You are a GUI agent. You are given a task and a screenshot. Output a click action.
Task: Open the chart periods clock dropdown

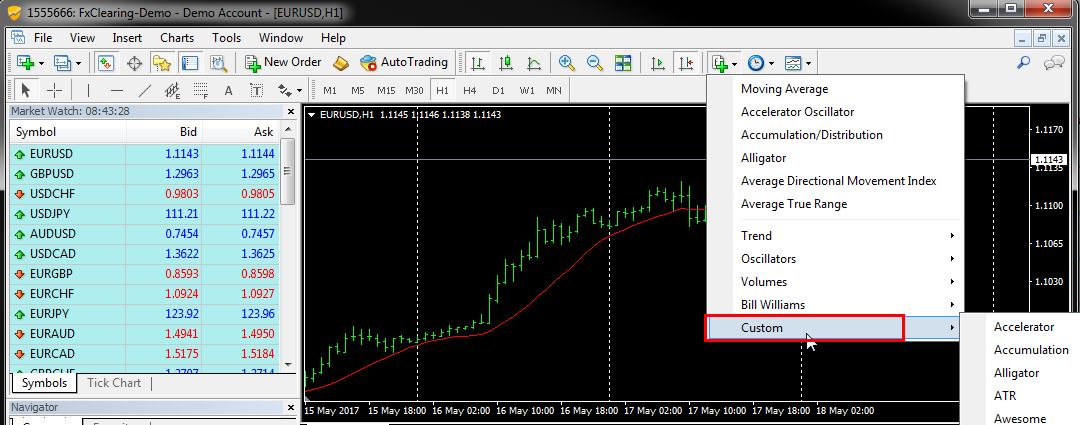758,63
